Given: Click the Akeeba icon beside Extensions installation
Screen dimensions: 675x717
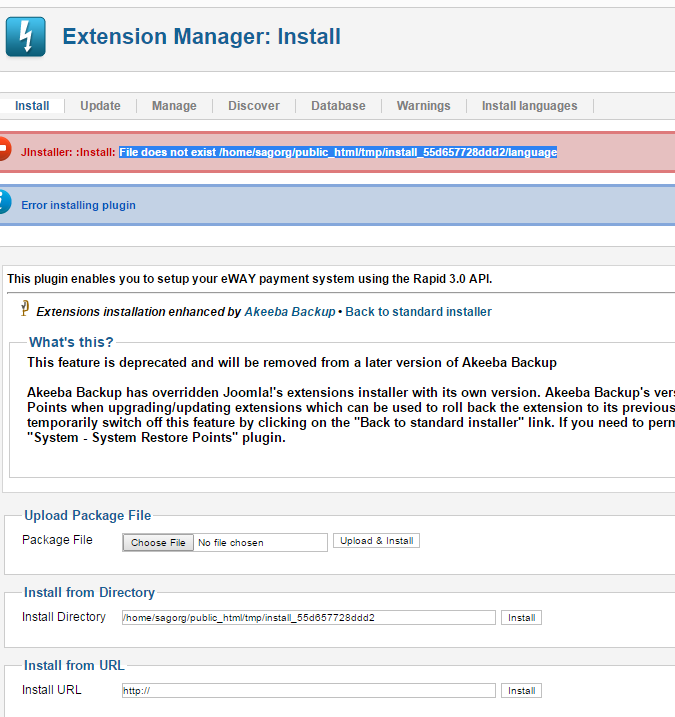Looking at the screenshot, I should (x=24, y=310).
